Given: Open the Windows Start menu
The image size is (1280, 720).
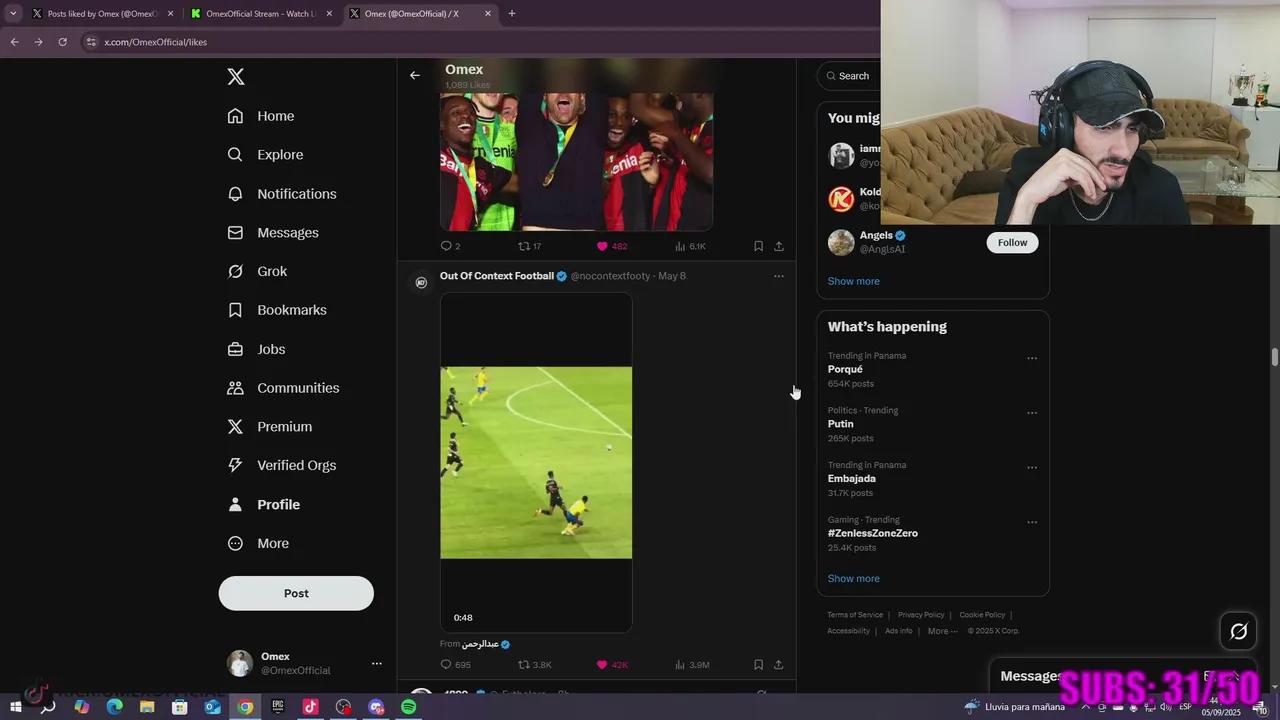Looking at the screenshot, I should click(16, 707).
